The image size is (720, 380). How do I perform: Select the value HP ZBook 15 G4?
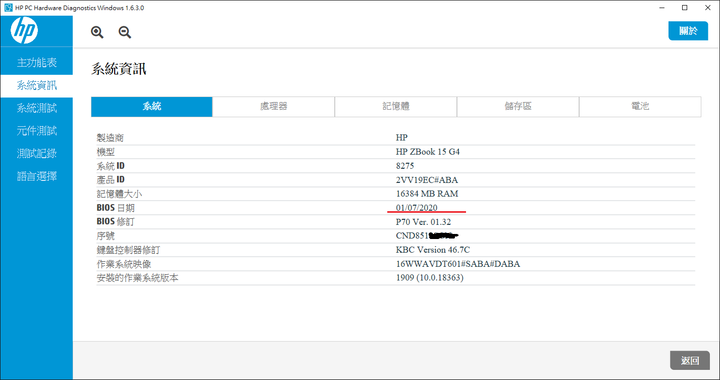coord(428,152)
